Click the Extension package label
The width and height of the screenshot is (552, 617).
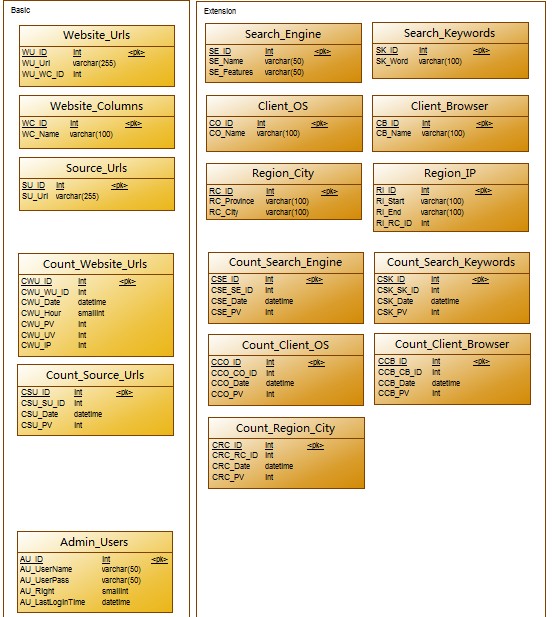click(220, 11)
